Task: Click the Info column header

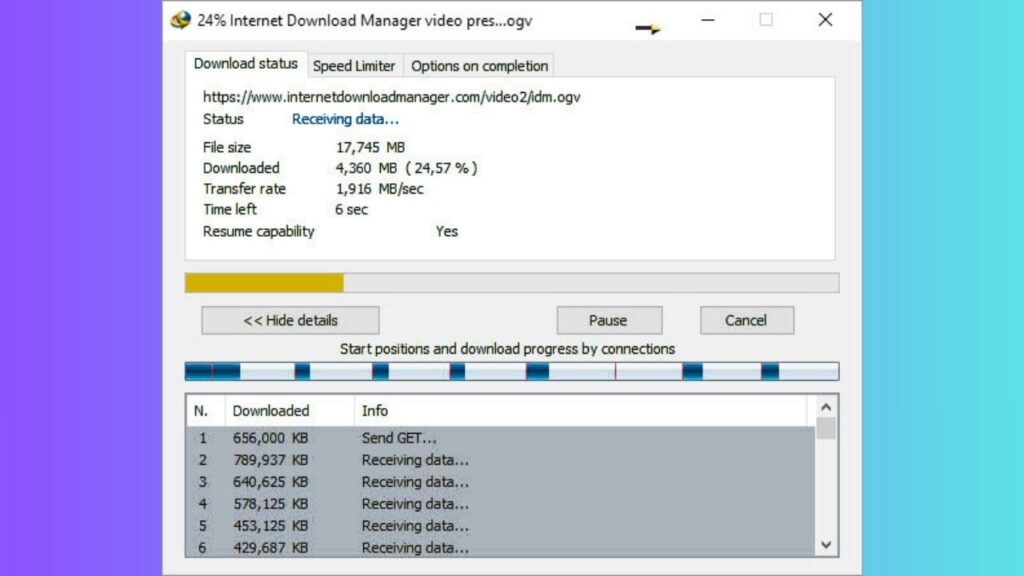Action: tap(375, 411)
